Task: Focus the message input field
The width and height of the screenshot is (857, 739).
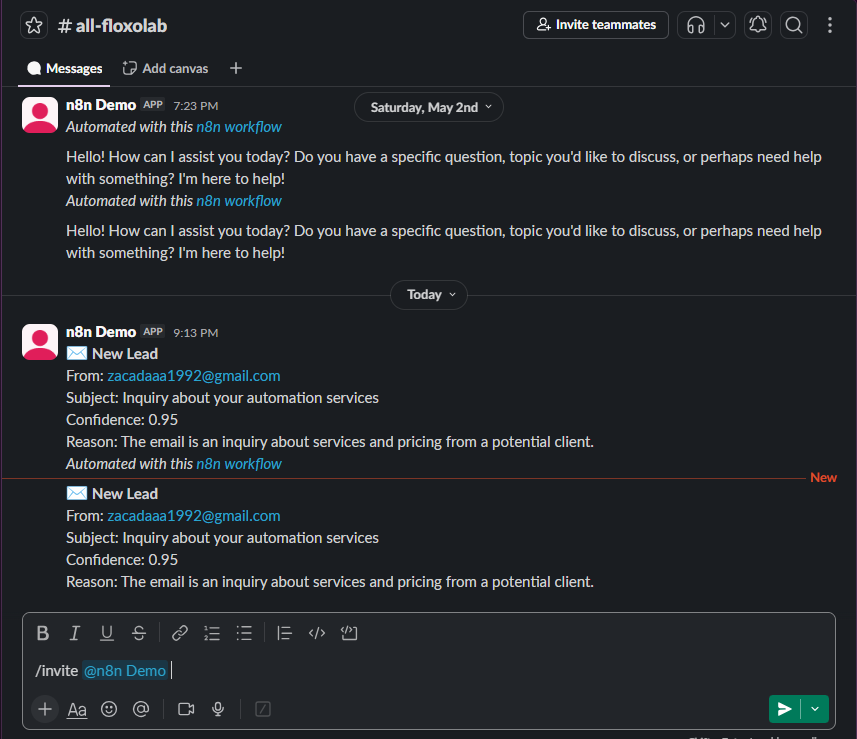Action: coord(428,671)
